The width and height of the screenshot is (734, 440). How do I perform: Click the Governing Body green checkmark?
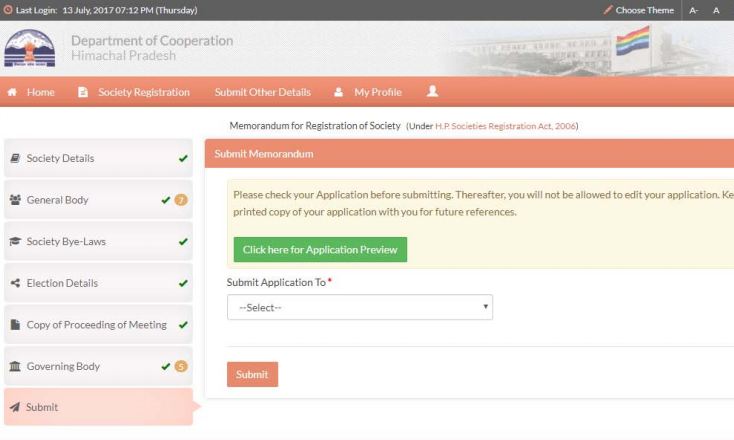pos(165,366)
